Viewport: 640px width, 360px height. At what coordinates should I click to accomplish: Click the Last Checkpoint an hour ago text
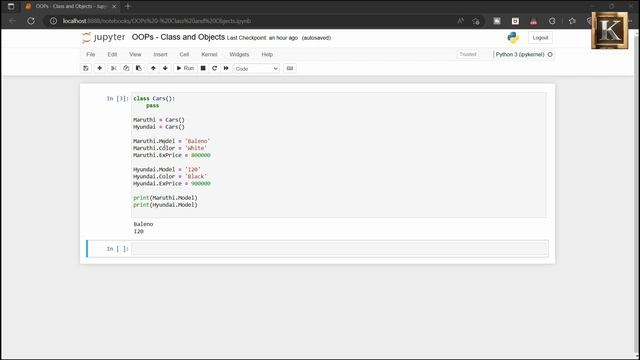pyautogui.click(x=262, y=38)
